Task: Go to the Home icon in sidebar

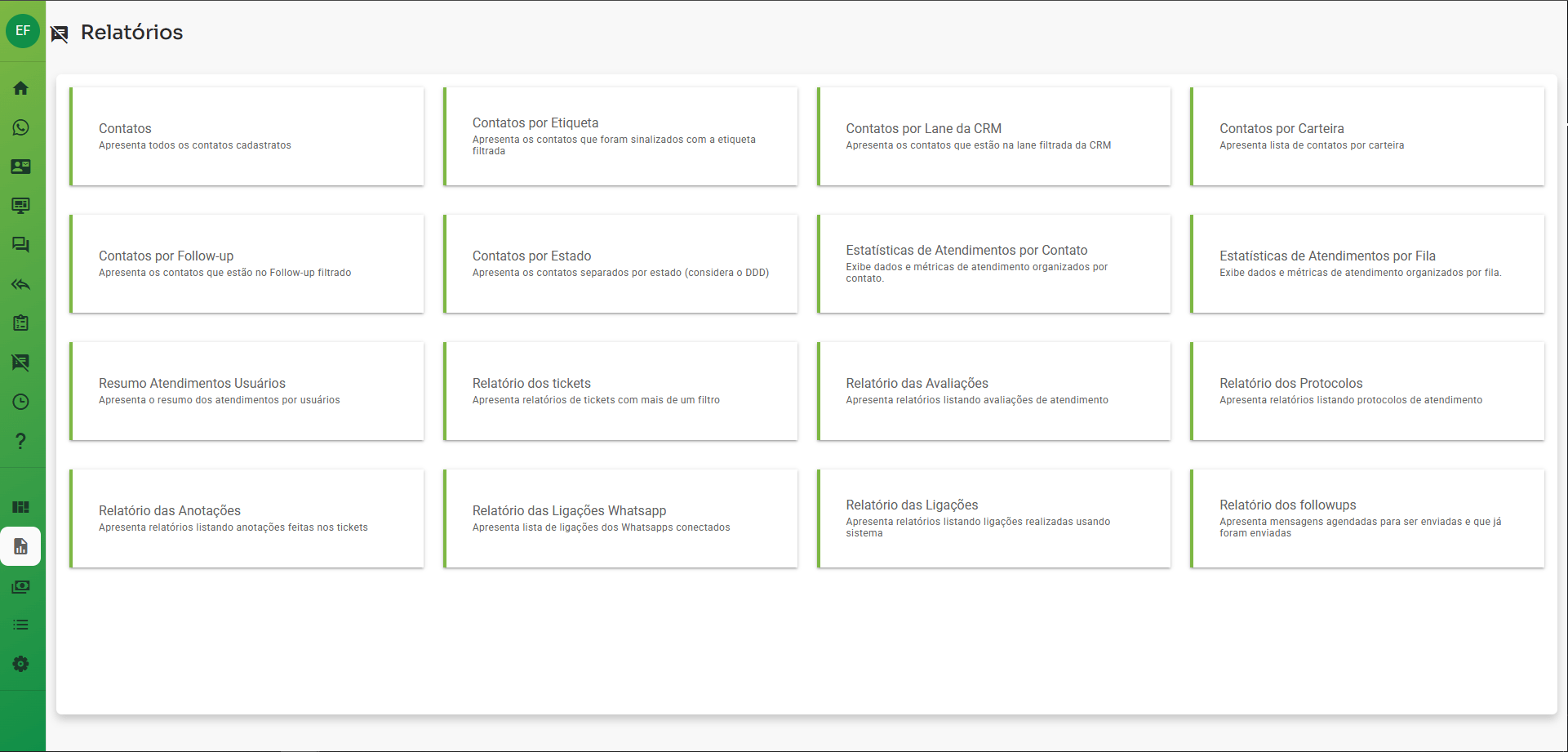Action: pos(21,88)
